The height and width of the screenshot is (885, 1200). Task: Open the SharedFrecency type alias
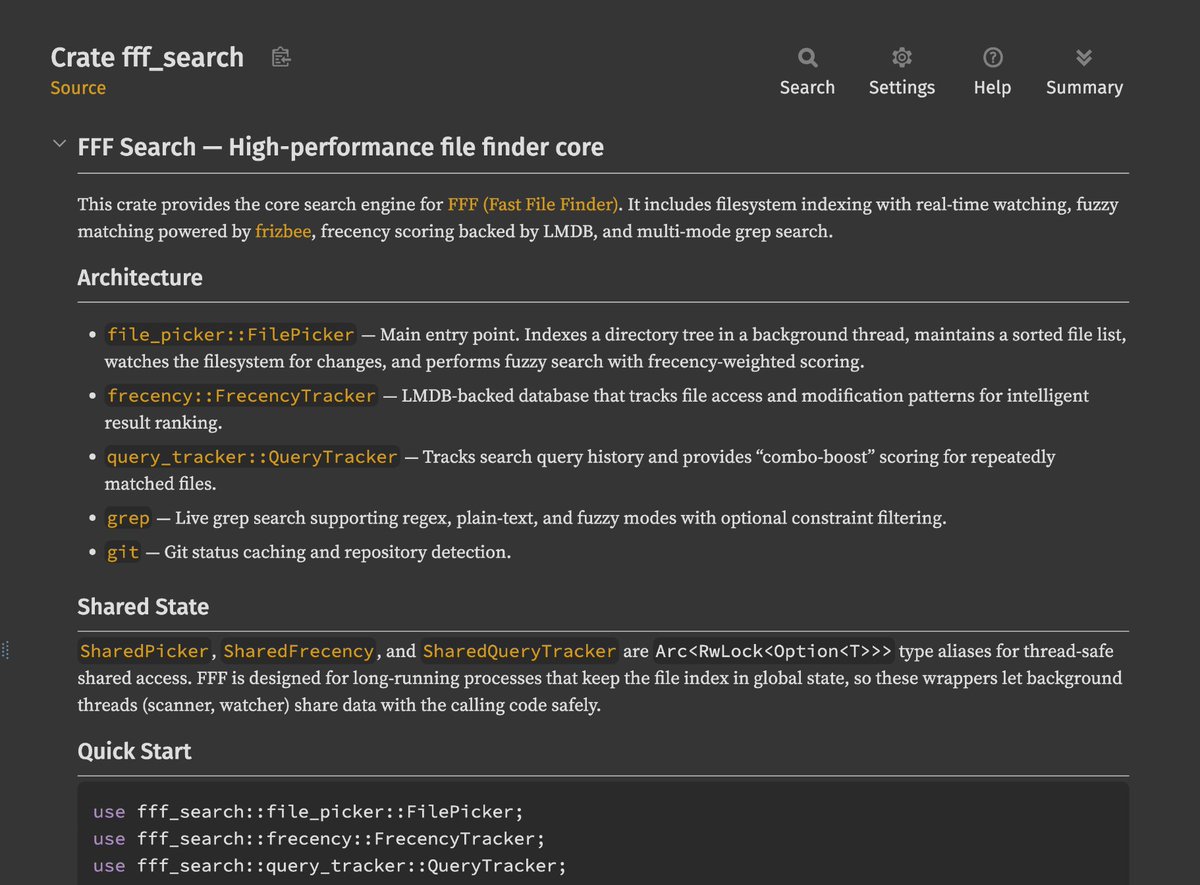pyautogui.click(x=298, y=652)
